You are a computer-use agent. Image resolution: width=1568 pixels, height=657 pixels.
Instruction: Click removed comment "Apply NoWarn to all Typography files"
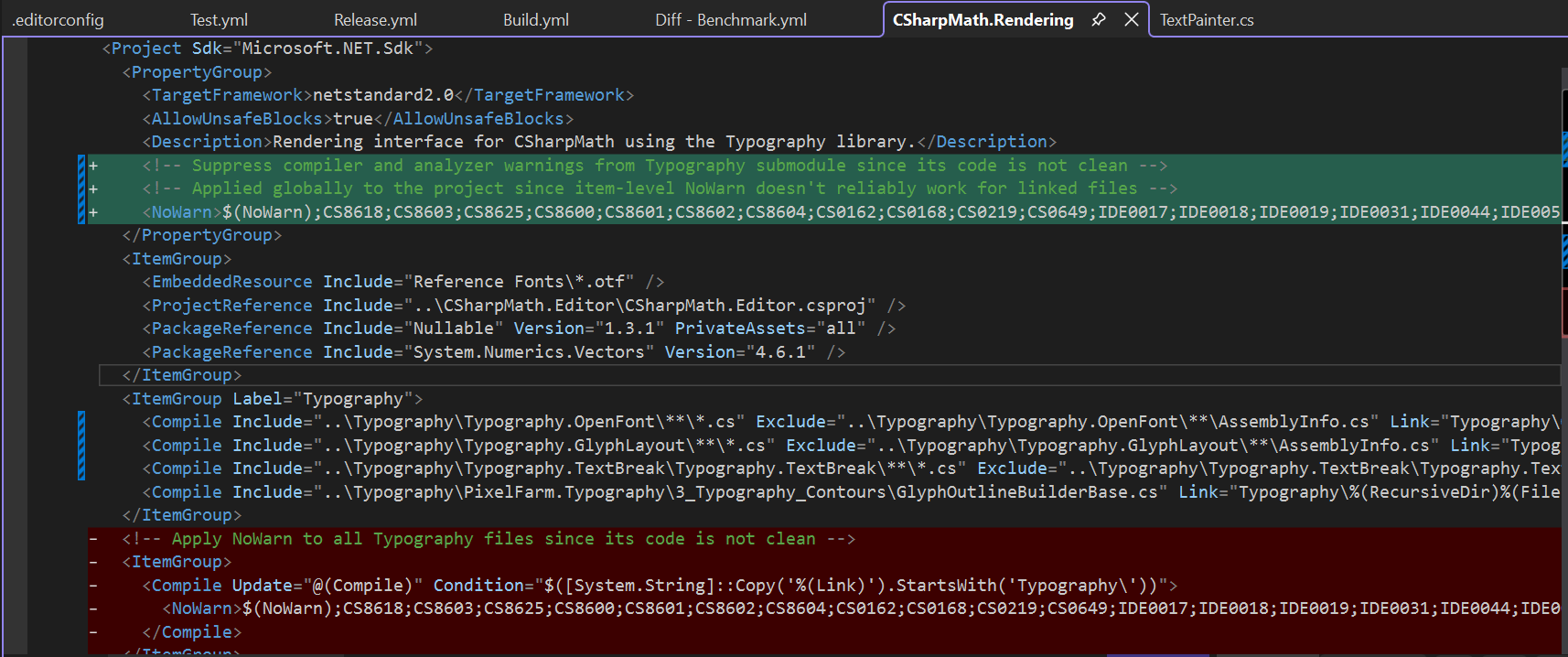pyautogui.click(x=489, y=539)
